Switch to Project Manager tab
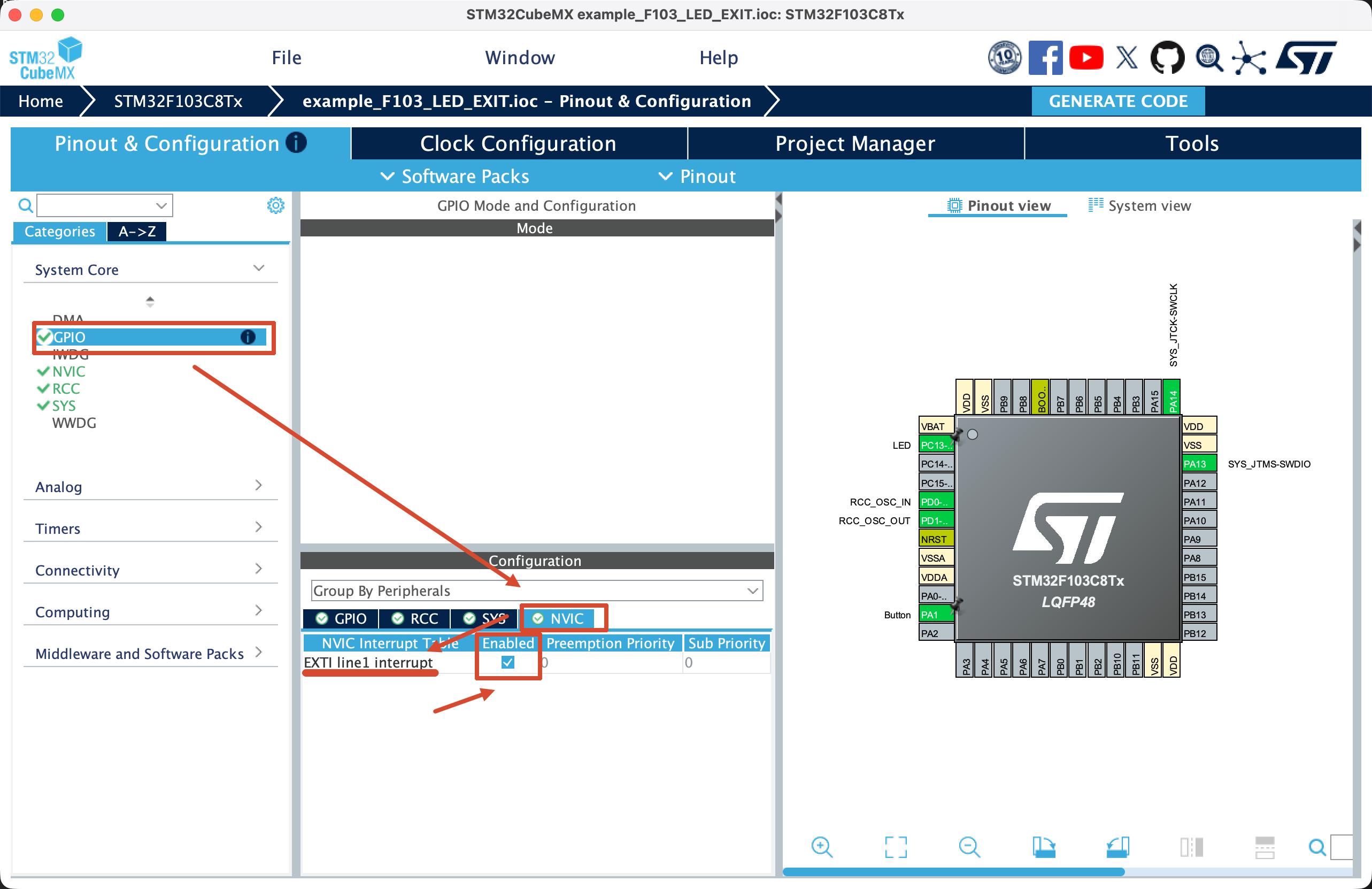The height and width of the screenshot is (889, 1372). (x=855, y=143)
